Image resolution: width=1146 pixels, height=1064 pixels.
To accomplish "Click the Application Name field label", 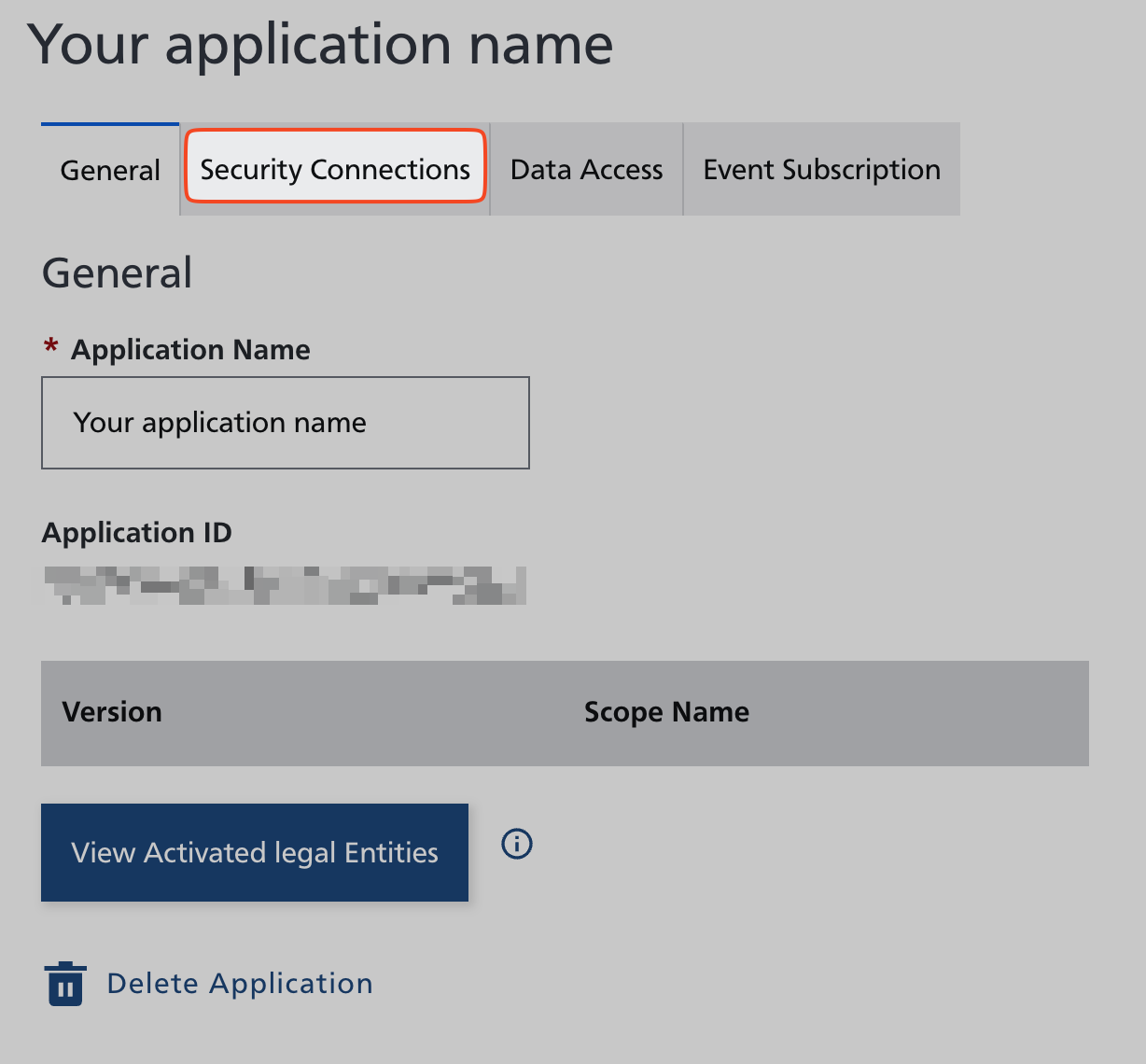I will click(x=190, y=350).
